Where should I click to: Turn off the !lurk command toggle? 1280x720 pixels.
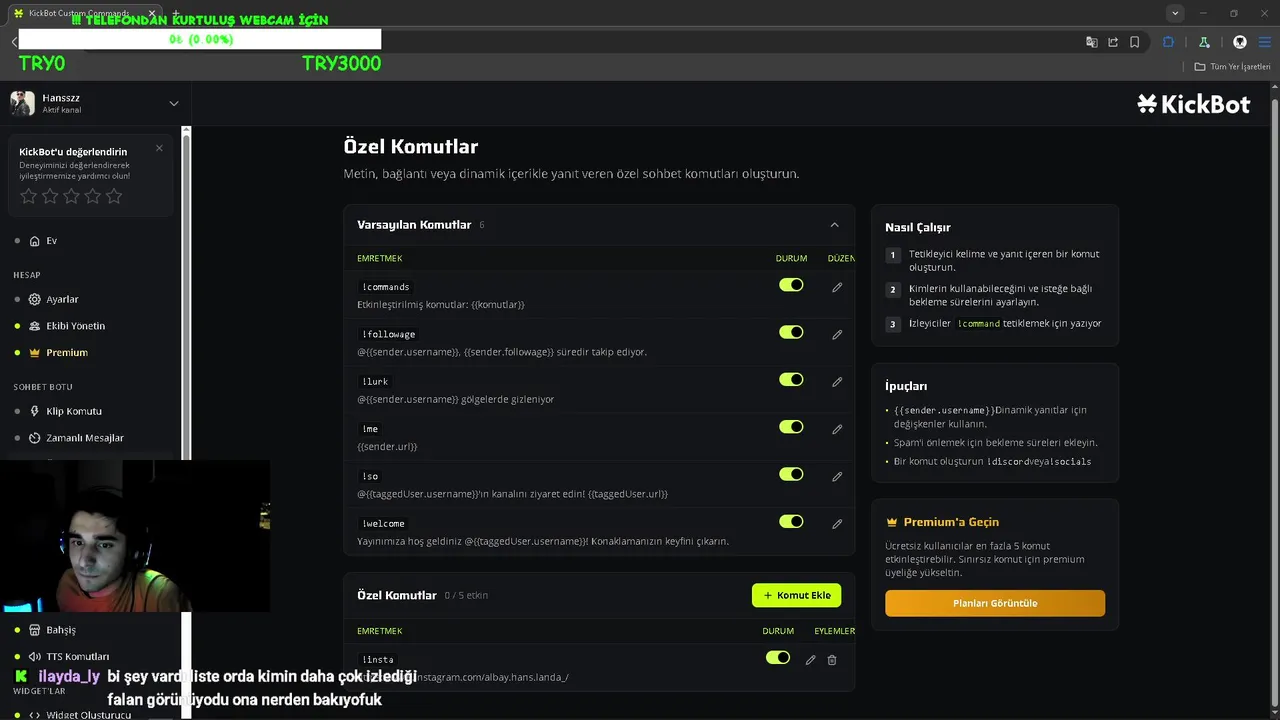click(791, 379)
